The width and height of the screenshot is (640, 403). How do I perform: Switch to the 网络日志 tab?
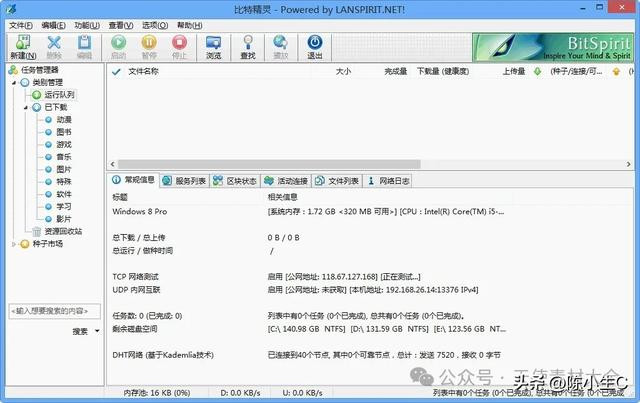click(x=387, y=181)
